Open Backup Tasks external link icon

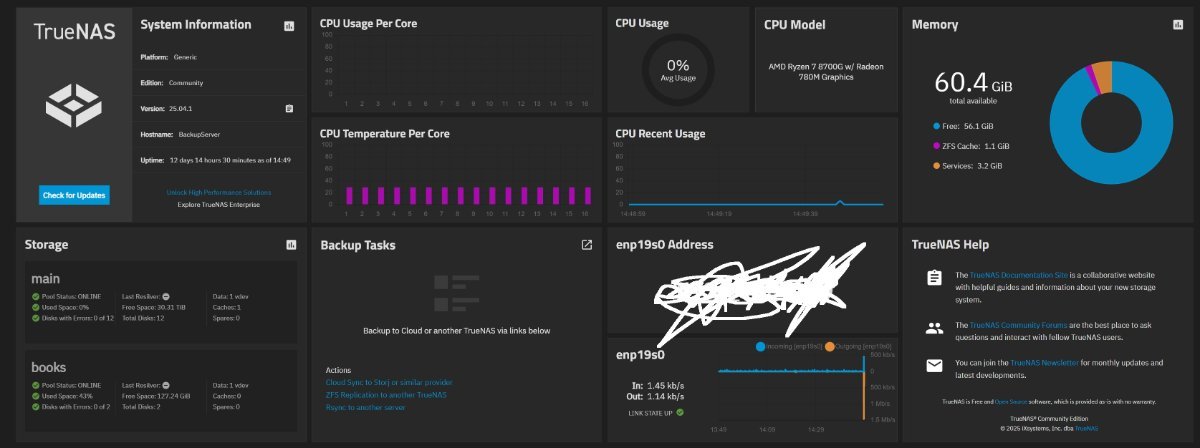tap(587, 244)
